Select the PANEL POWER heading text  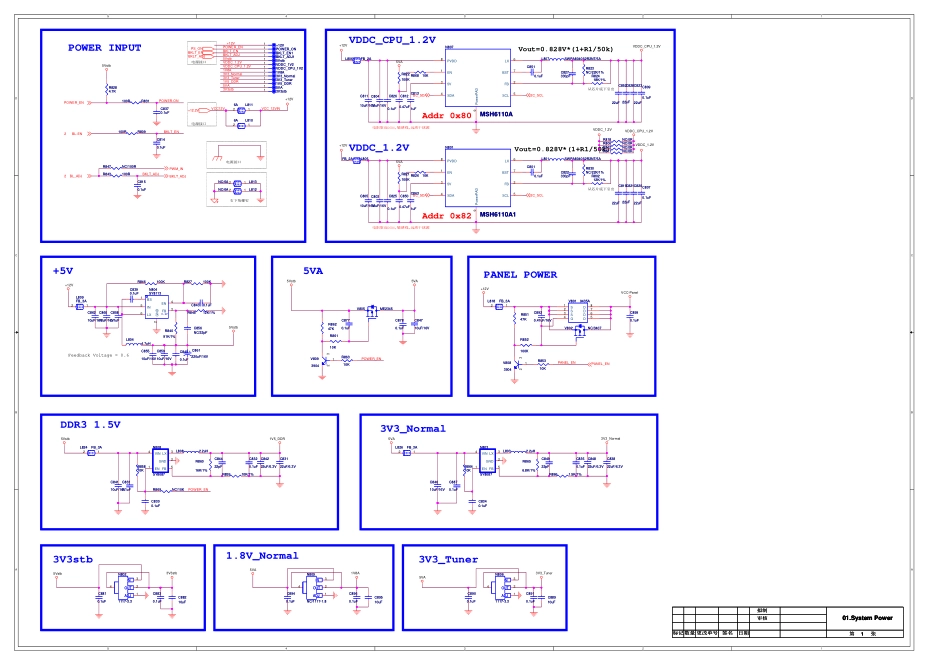click(520, 274)
